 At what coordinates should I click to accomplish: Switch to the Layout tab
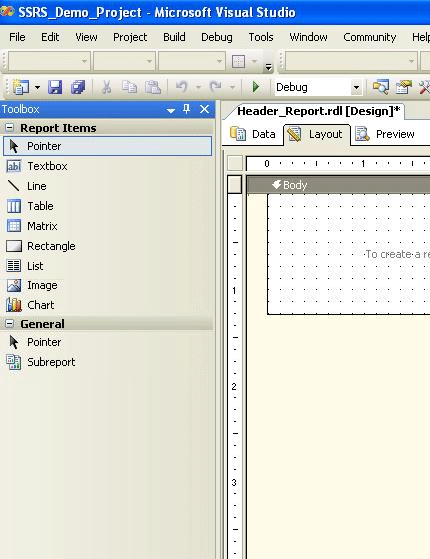point(317,134)
